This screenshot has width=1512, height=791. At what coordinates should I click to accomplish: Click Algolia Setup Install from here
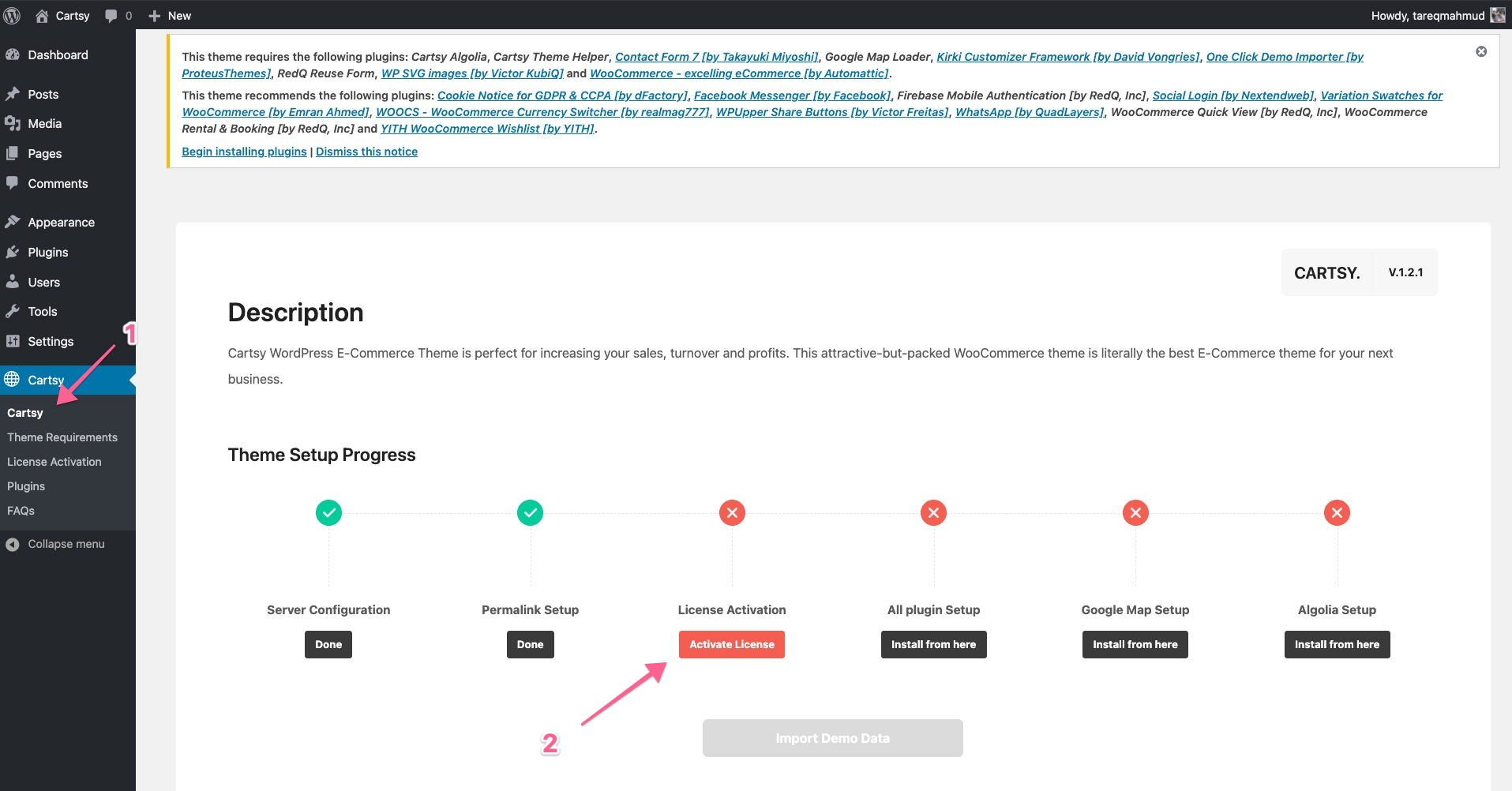pyautogui.click(x=1338, y=644)
